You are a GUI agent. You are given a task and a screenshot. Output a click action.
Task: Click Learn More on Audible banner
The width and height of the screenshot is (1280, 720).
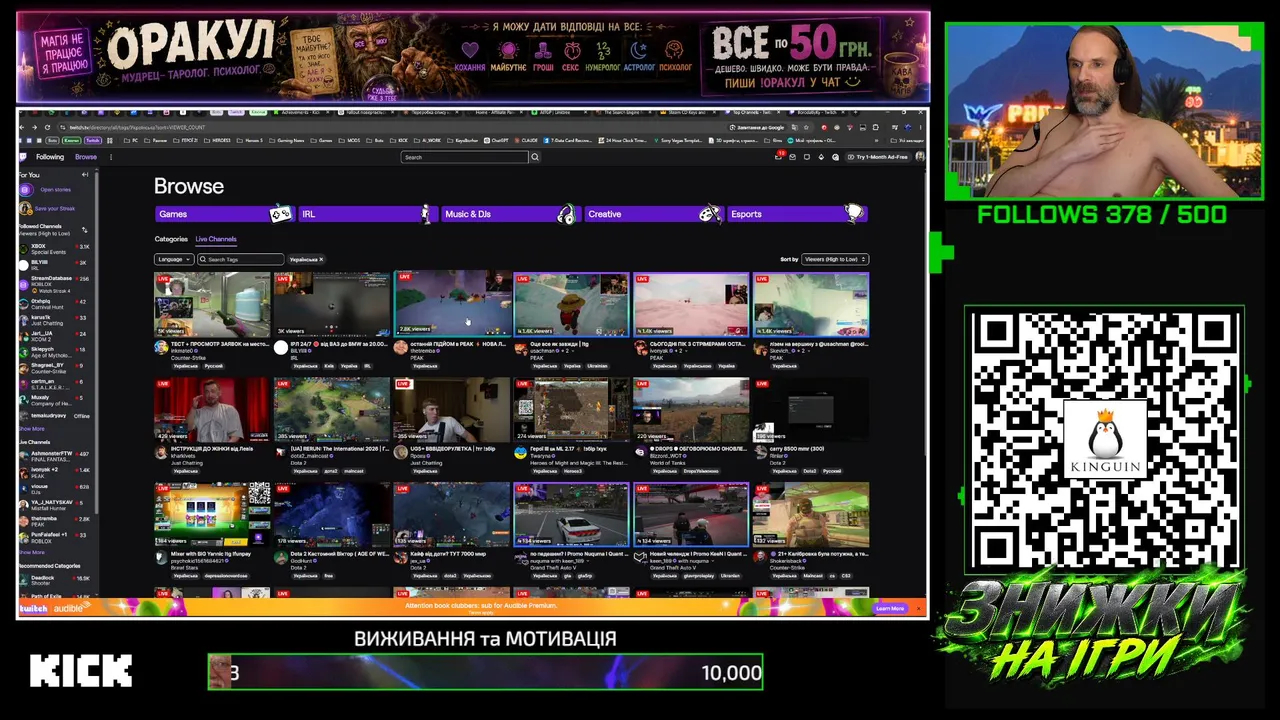890,608
